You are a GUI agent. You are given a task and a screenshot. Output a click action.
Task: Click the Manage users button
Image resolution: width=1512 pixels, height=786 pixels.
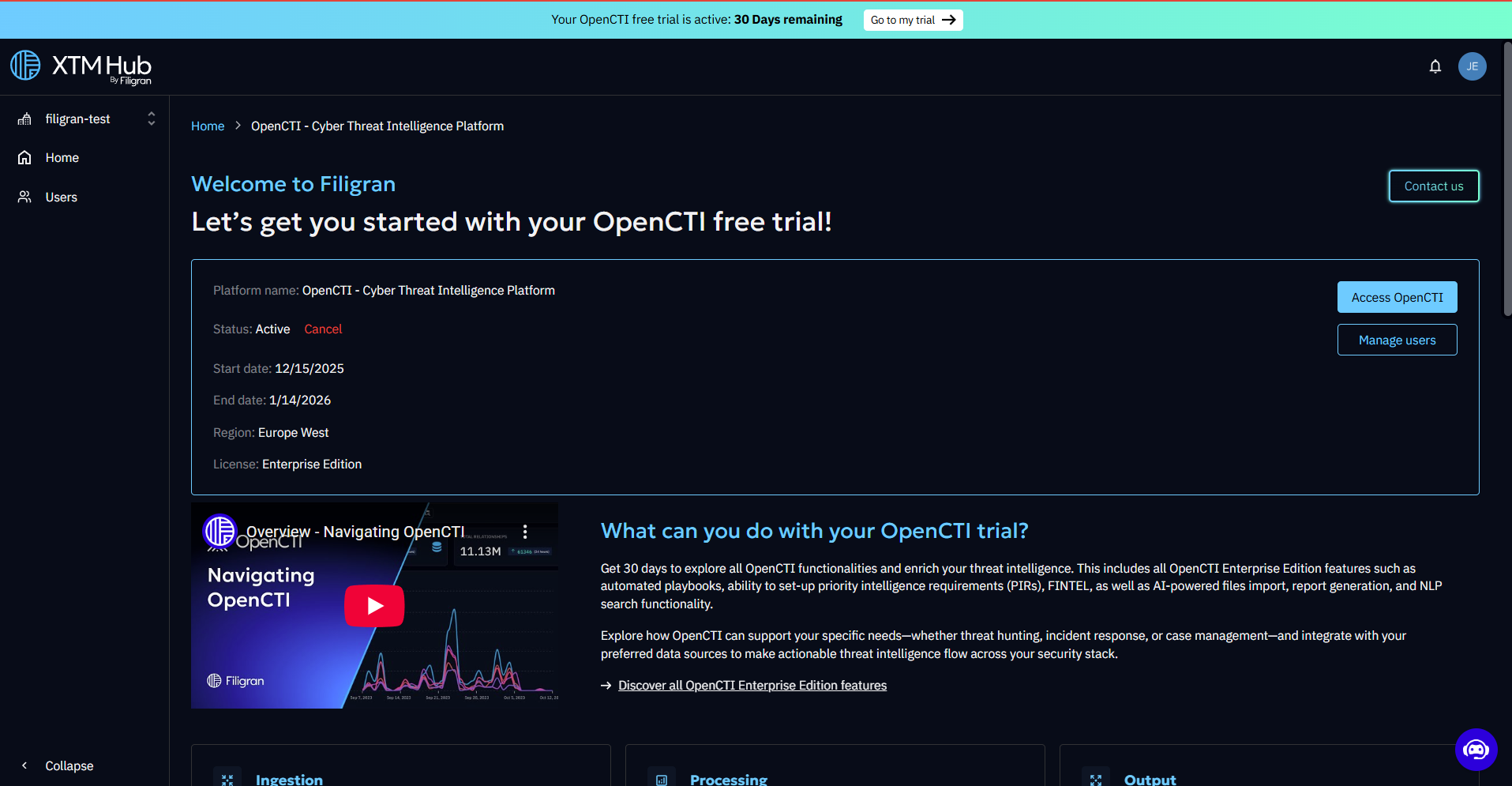point(1397,340)
